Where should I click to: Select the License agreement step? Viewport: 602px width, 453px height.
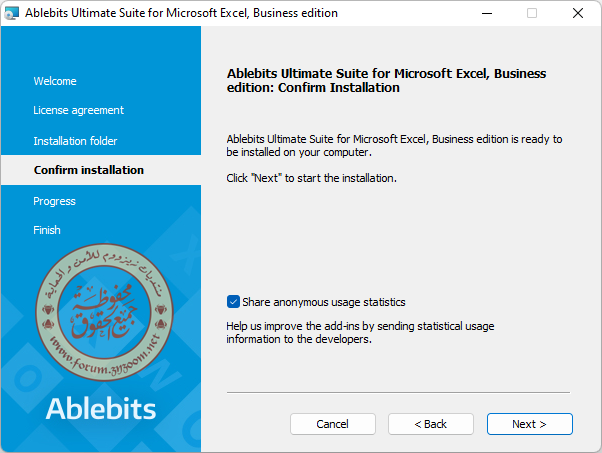78,110
